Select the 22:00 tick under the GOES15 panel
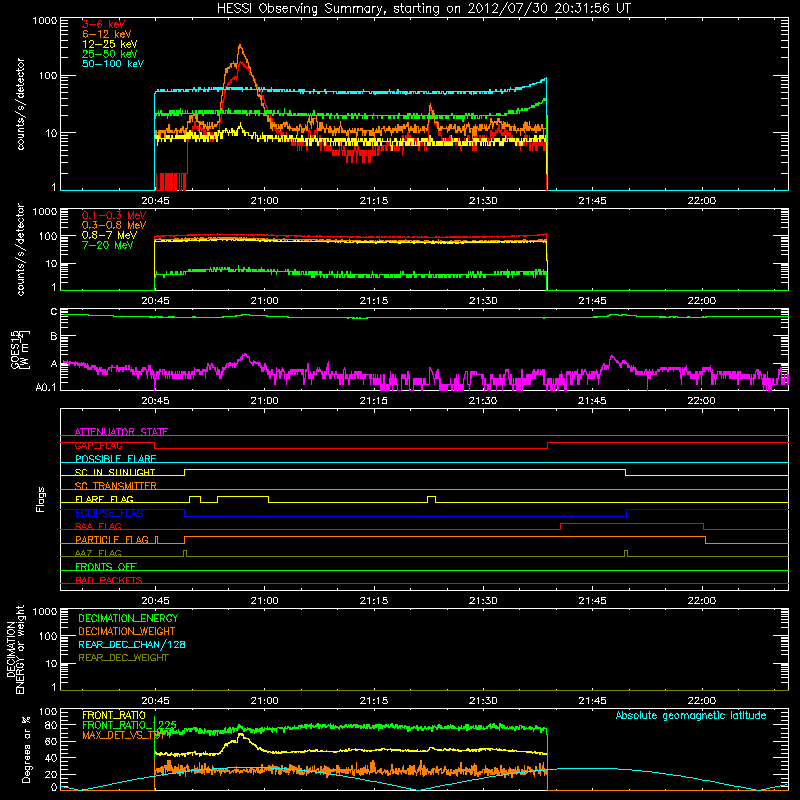Image resolution: width=800 pixels, height=800 pixels. point(702,401)
